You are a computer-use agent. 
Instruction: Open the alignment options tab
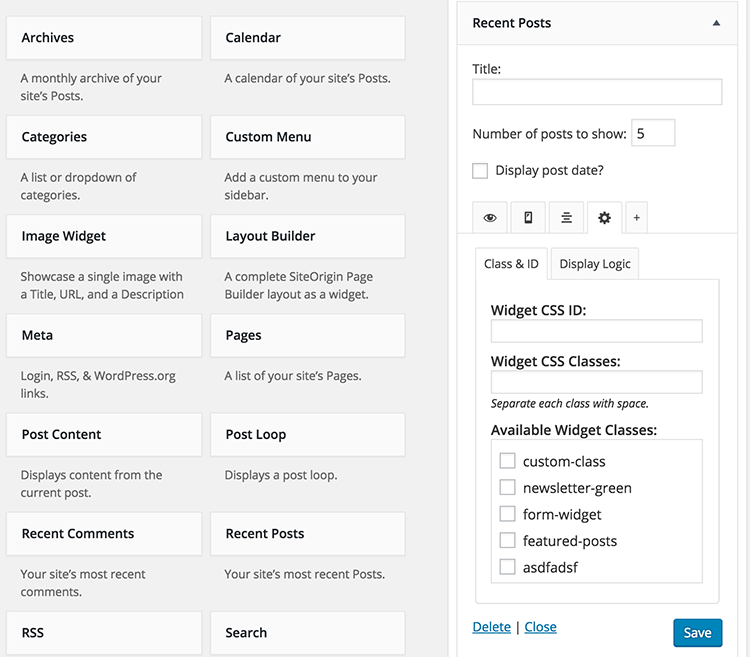click(x=566, y=217)
